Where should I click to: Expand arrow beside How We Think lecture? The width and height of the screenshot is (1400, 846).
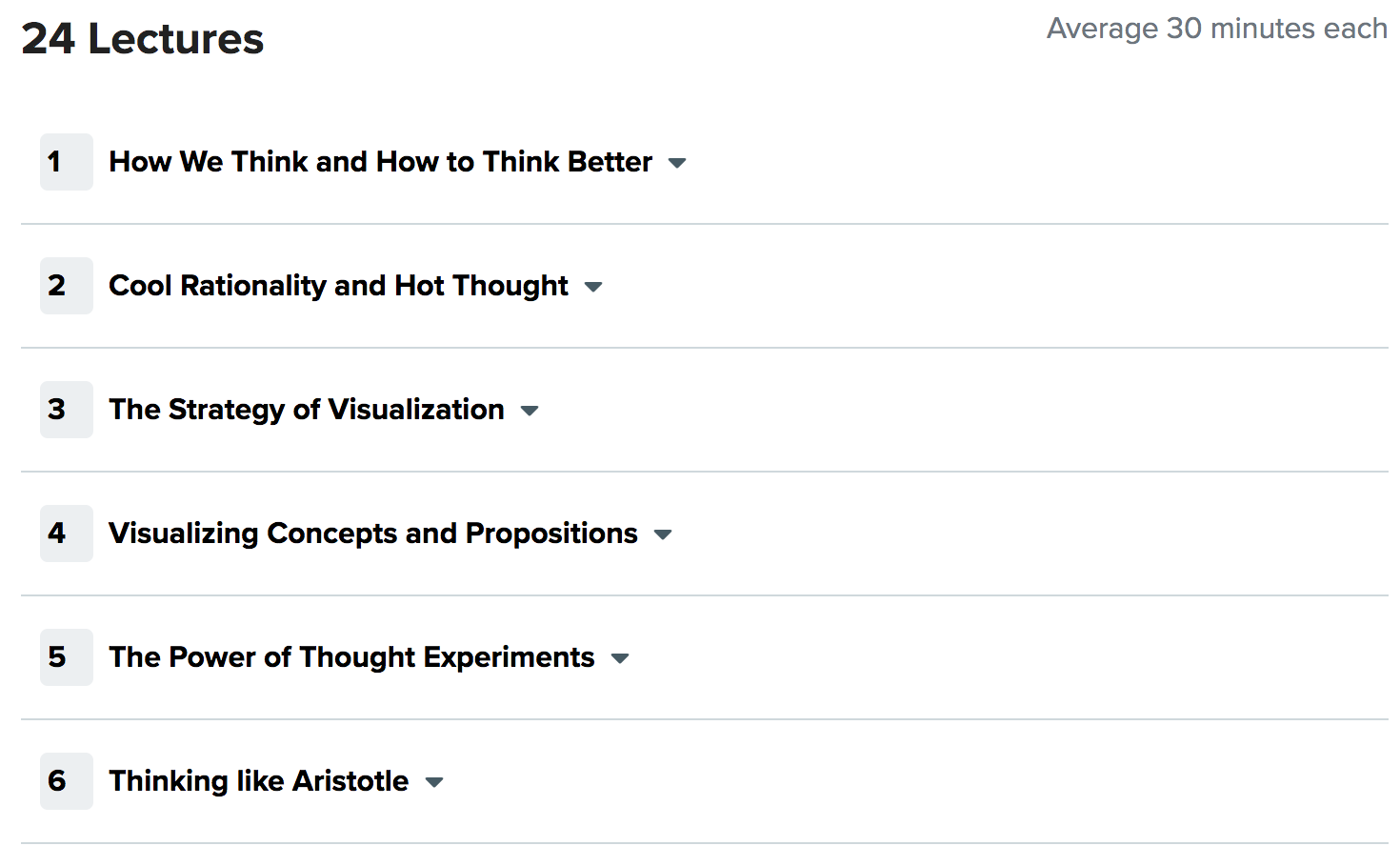click(x=677, y=163)
